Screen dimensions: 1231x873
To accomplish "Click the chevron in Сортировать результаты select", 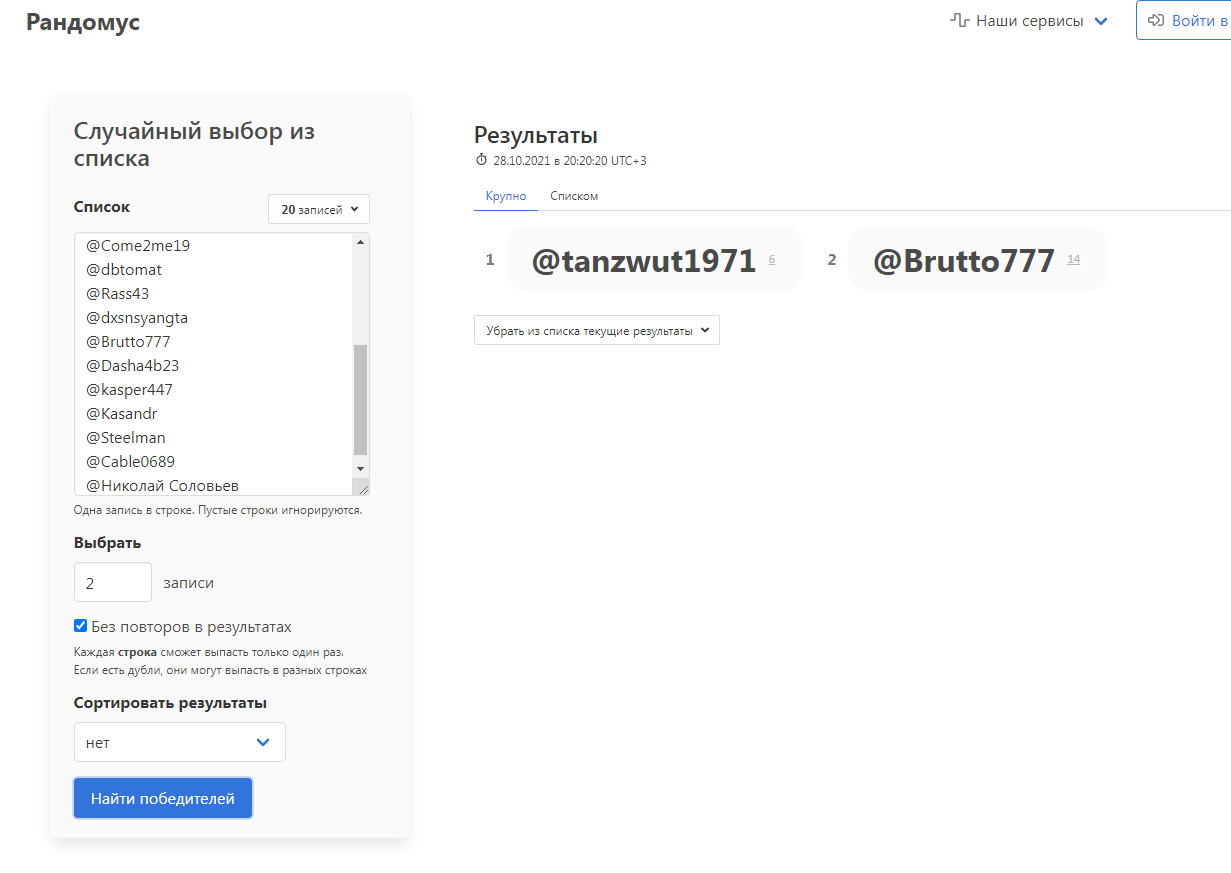I will click(263, 742).
